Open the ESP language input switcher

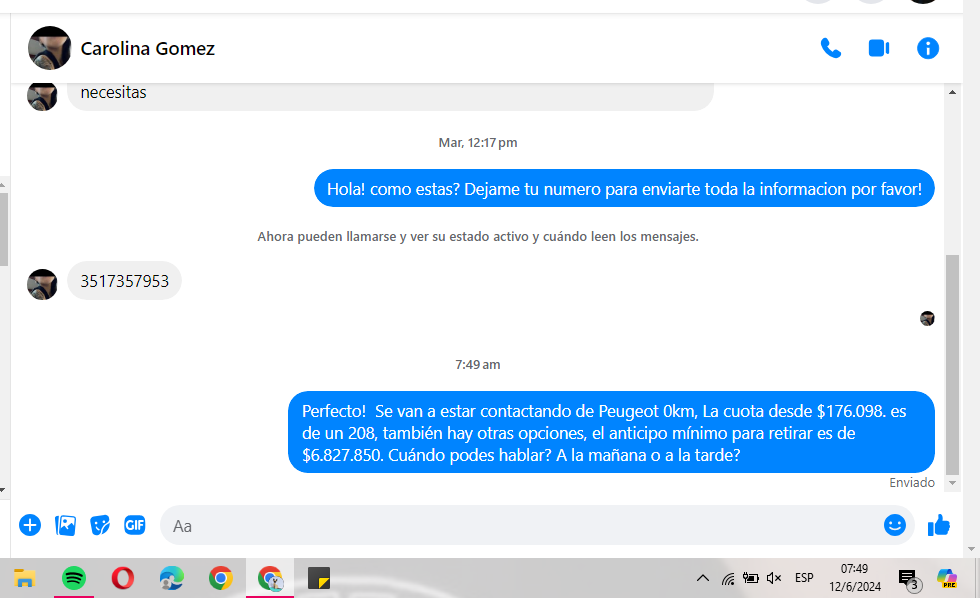[x=804, y=578]
